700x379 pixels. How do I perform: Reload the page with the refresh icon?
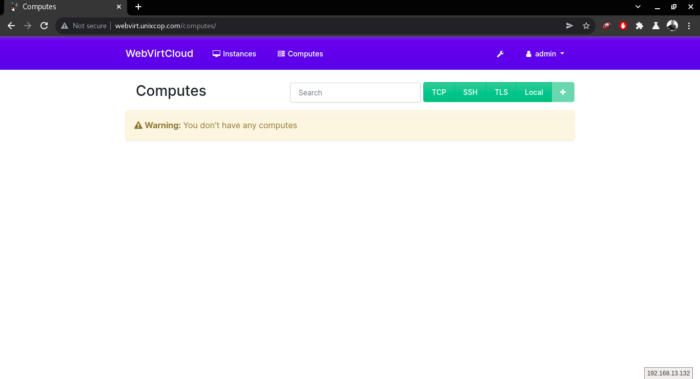click(44, 26)
